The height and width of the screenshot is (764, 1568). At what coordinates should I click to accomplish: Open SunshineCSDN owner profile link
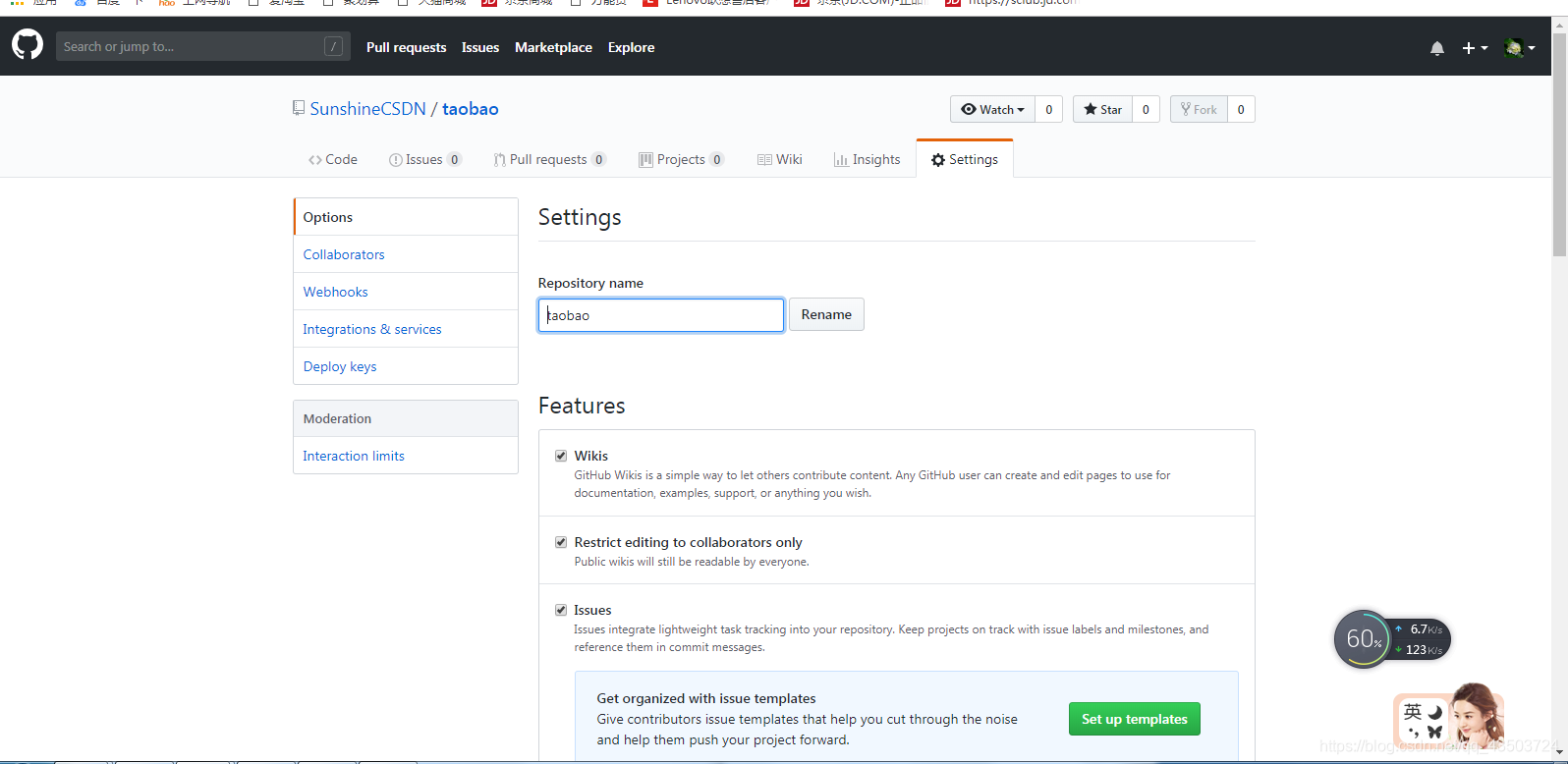tap(368, 109)
